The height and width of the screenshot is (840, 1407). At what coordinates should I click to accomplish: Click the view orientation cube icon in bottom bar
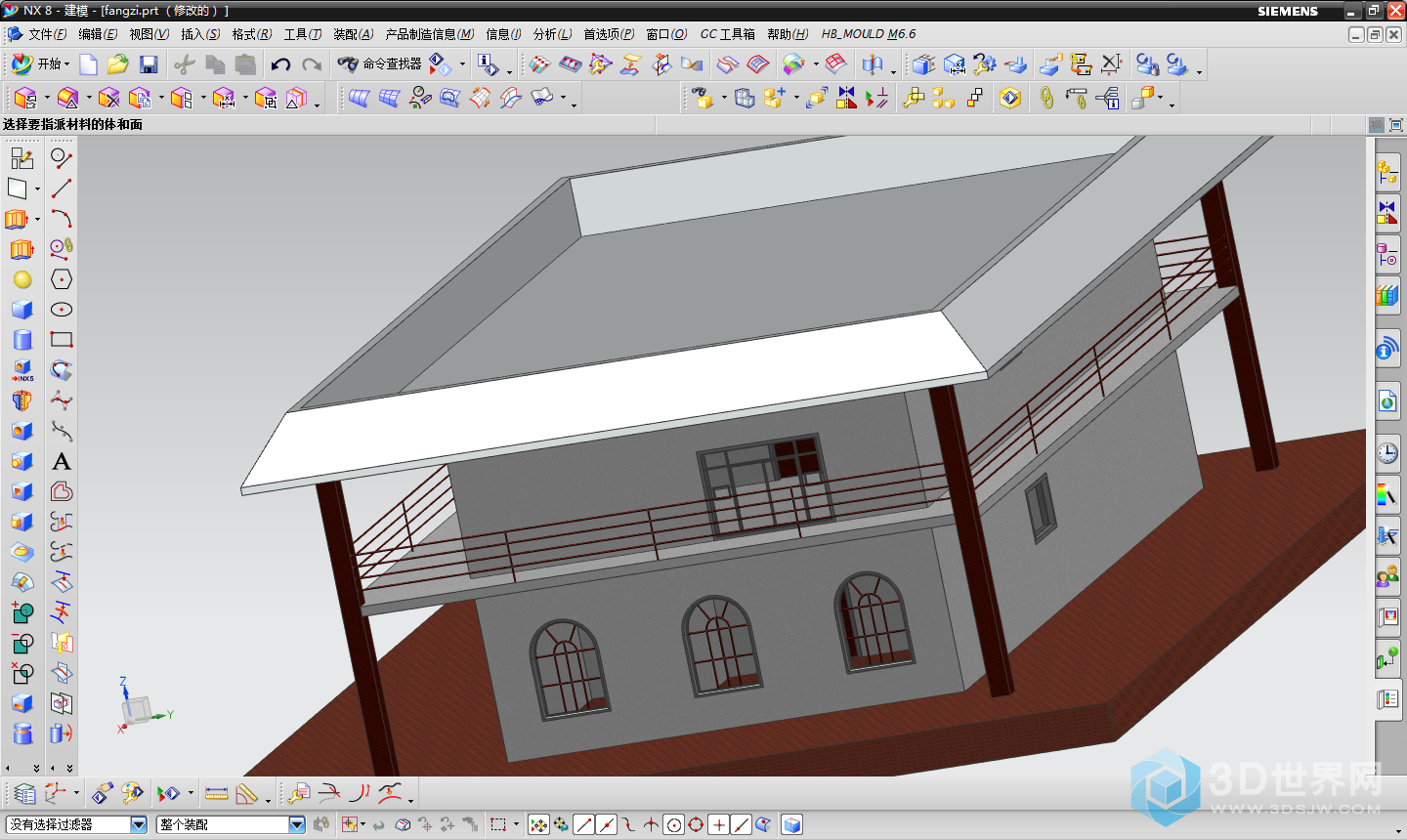792,825
